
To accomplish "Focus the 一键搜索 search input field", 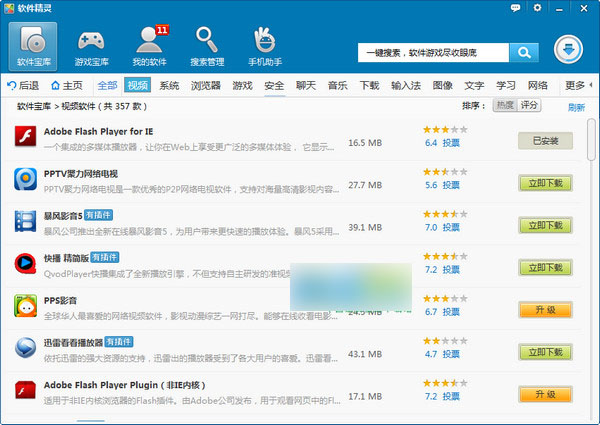I will click(434, 52).
